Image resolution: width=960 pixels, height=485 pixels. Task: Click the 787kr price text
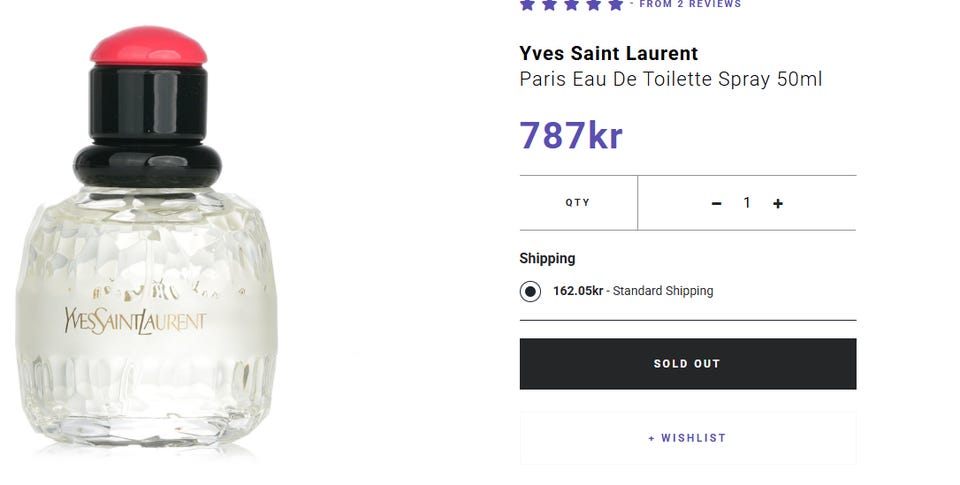(570, 135)
